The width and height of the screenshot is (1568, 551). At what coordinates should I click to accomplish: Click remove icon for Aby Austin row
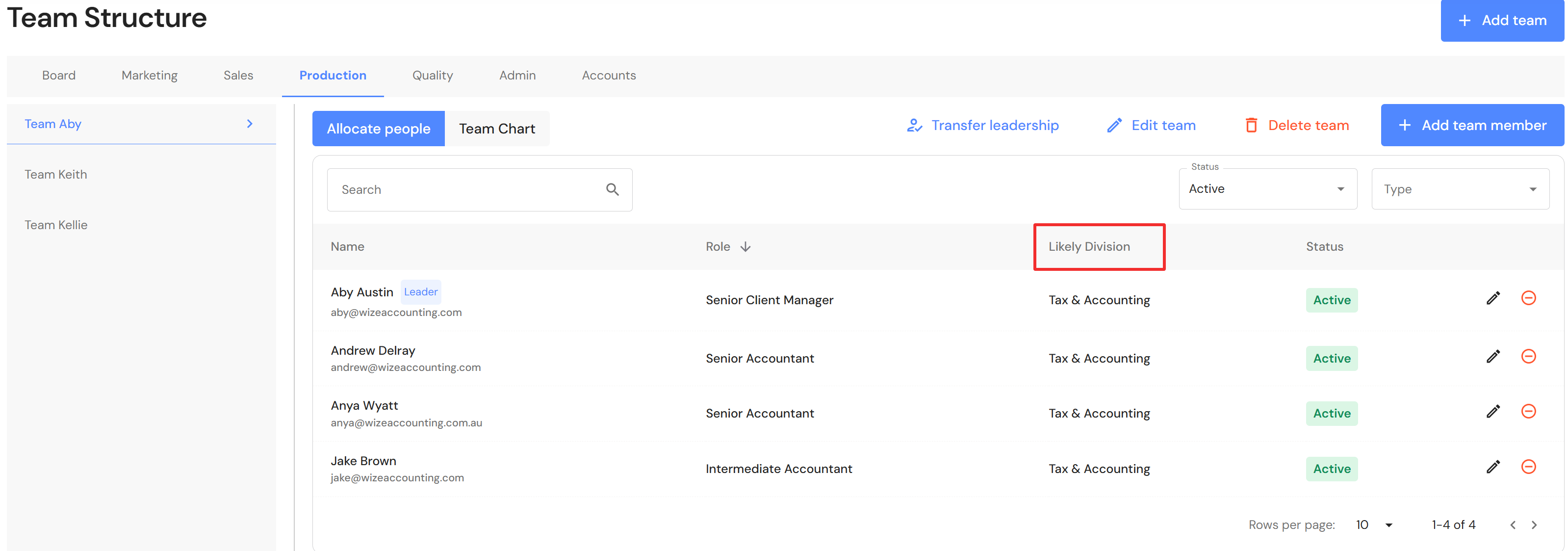[1528, 298]
